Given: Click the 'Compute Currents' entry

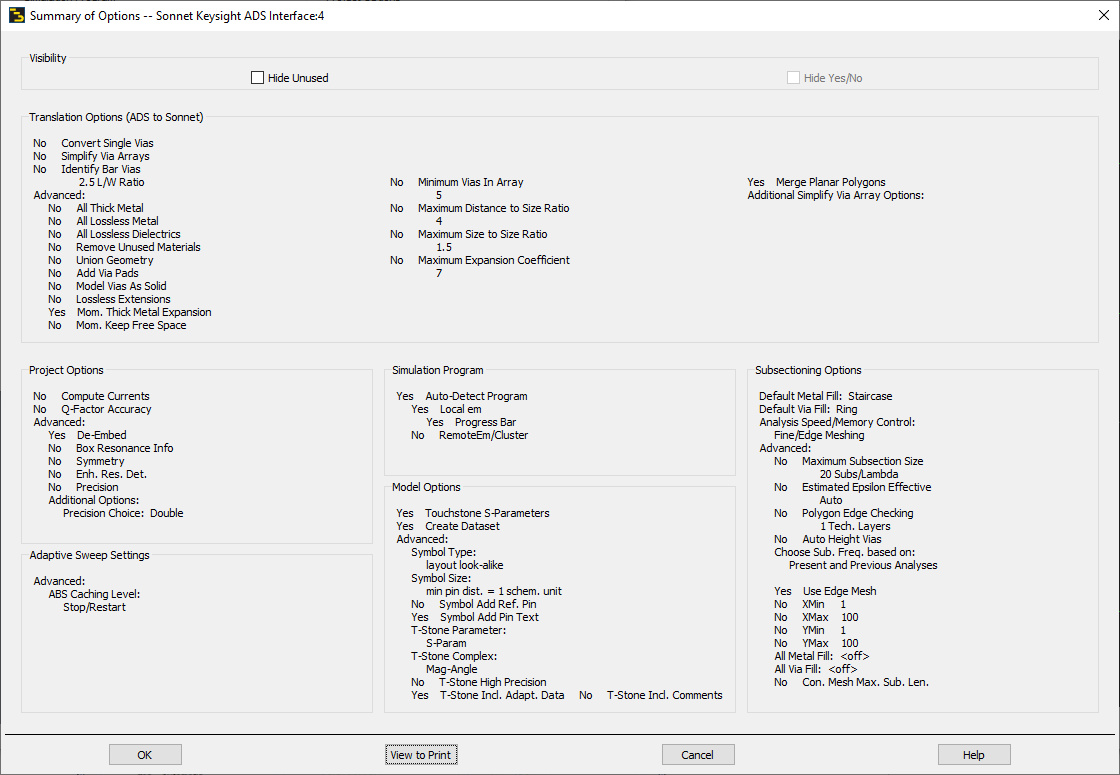Looking at the screenshot, I should coord(106,396).
